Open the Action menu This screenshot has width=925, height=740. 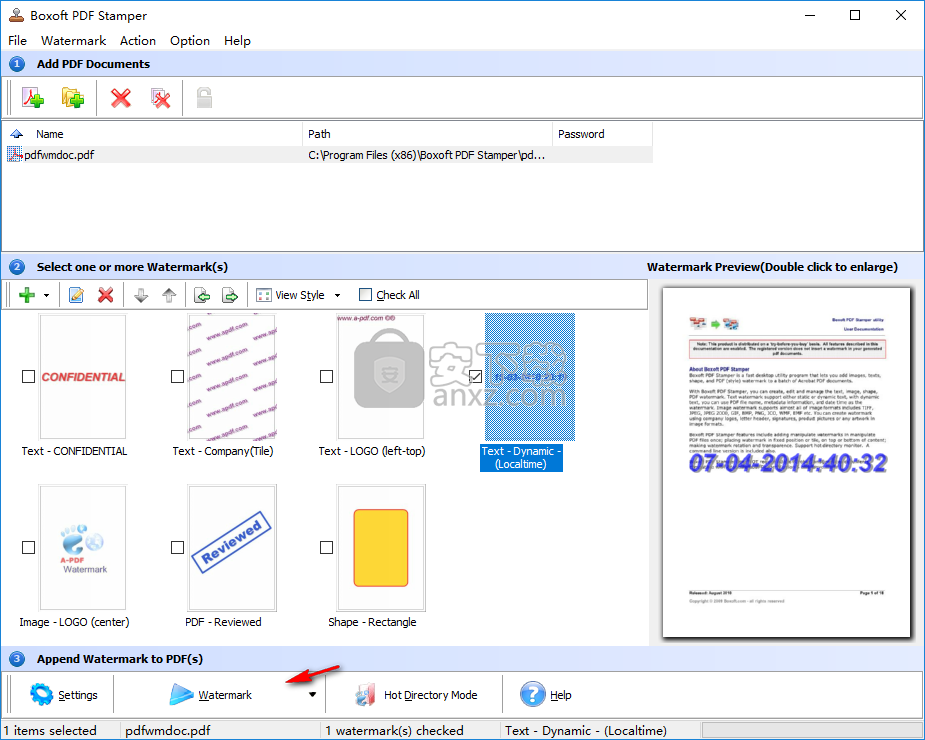(x=138, y=41)
